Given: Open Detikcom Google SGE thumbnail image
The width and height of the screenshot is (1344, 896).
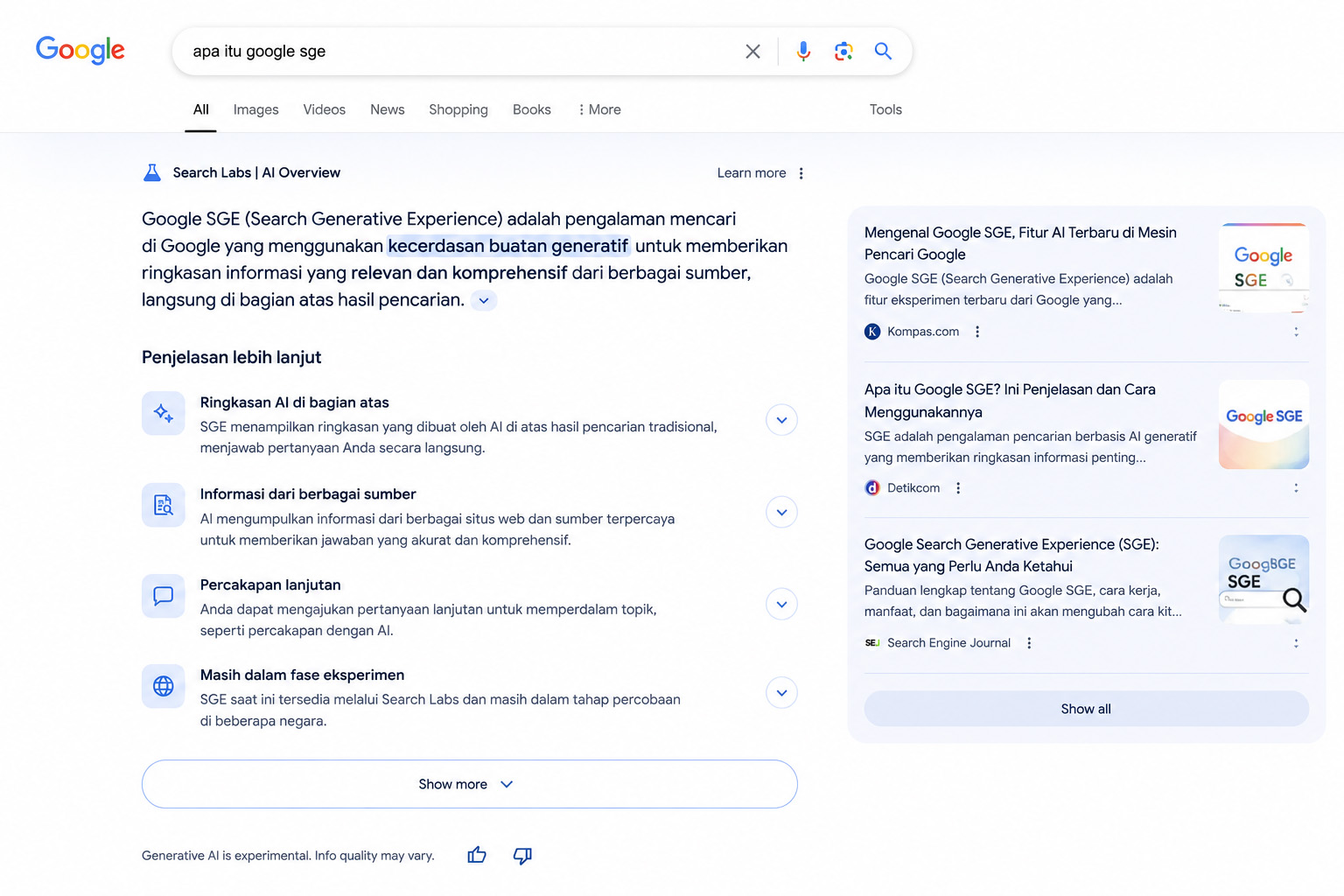Looking at the screenshot, I should (x=1263, y=424).
